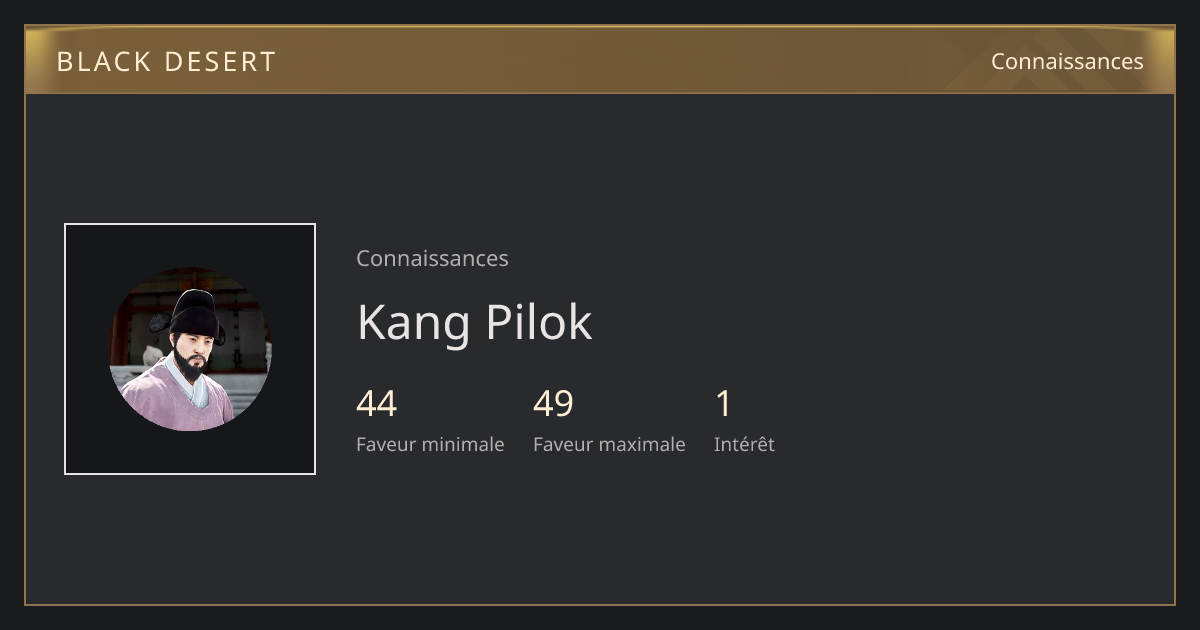Select the Kang Pilok circular portrait

tap(190, 349)
